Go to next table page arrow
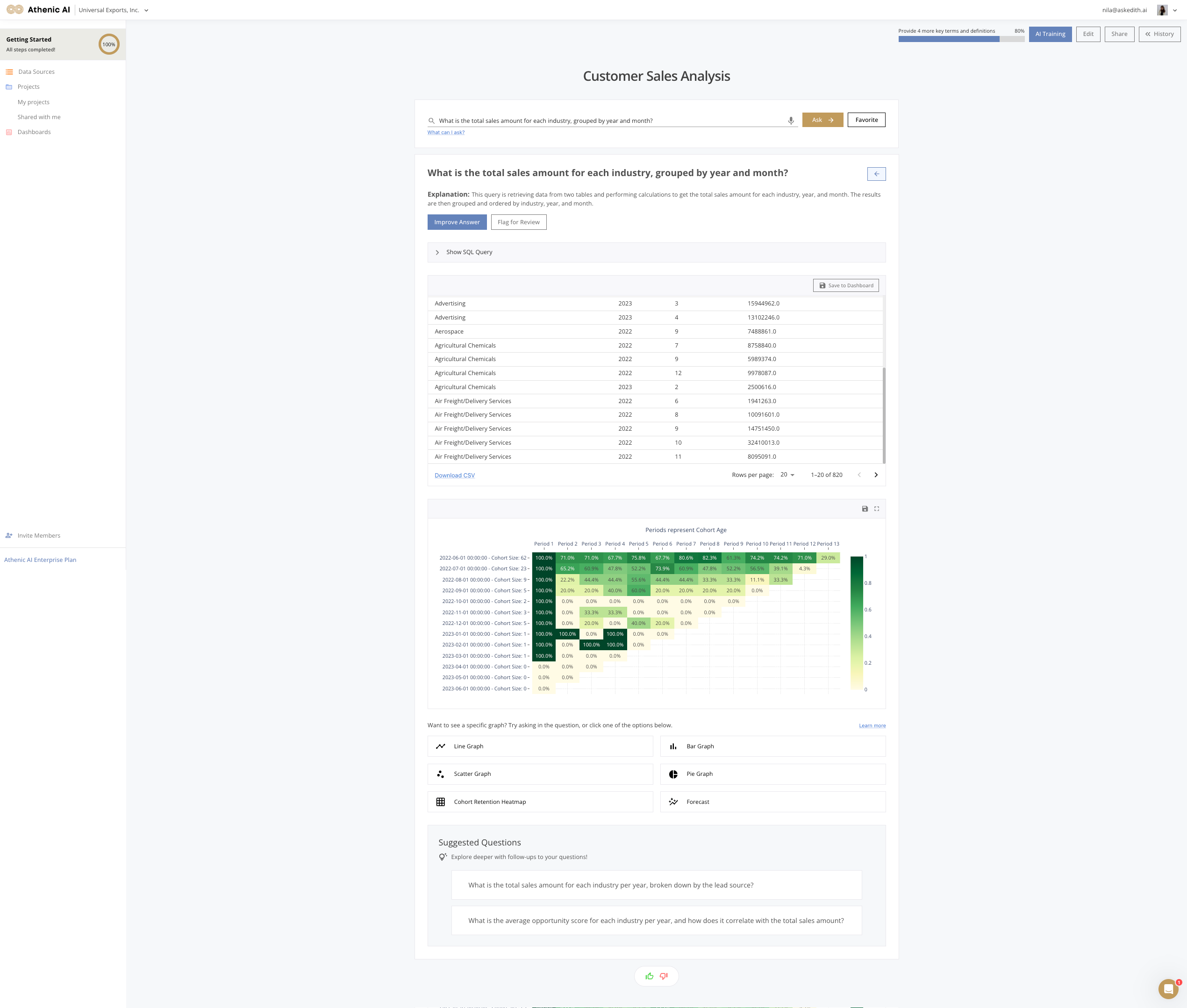 tap(875, 475)
